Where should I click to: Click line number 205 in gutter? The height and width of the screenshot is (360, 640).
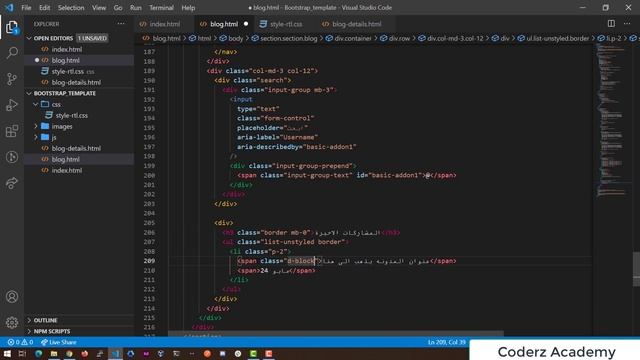[149, 223]
